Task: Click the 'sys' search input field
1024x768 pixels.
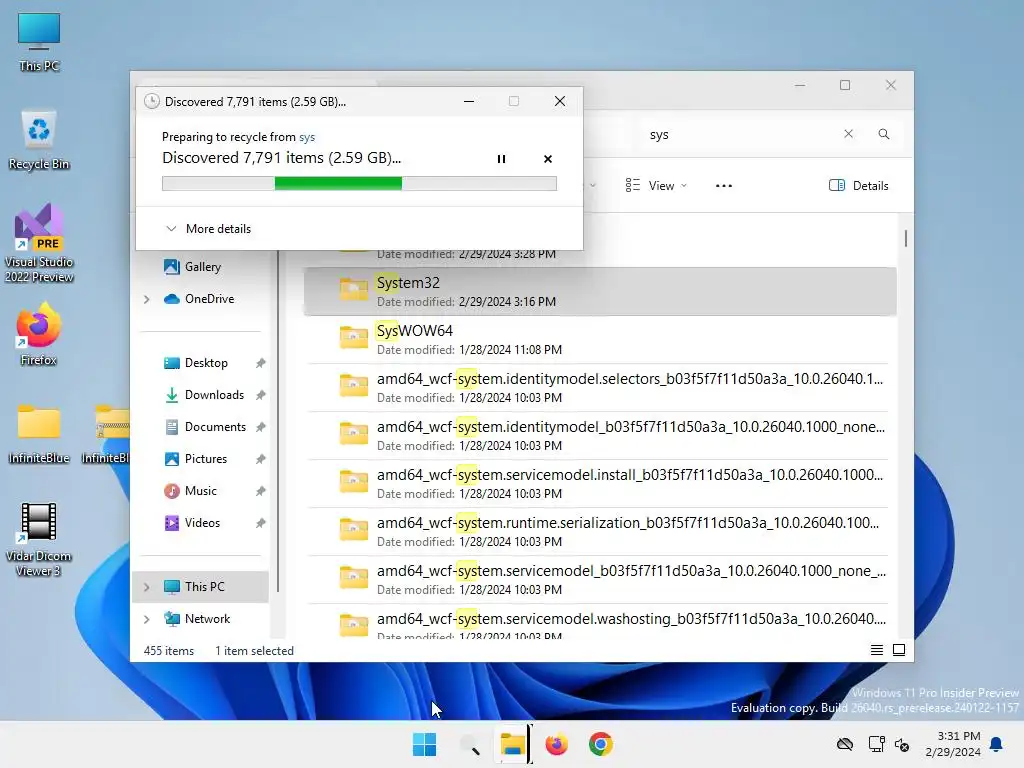Action: click(x=738, y=135)
